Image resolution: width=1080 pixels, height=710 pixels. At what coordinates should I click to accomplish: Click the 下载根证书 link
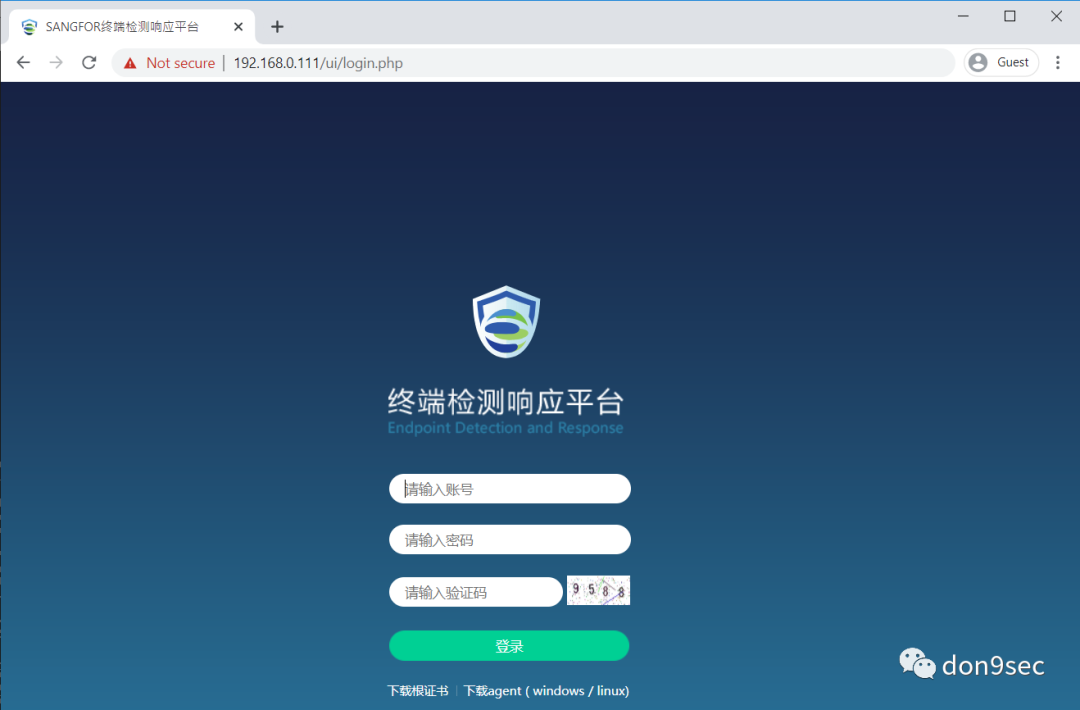[x=417, y=691]
